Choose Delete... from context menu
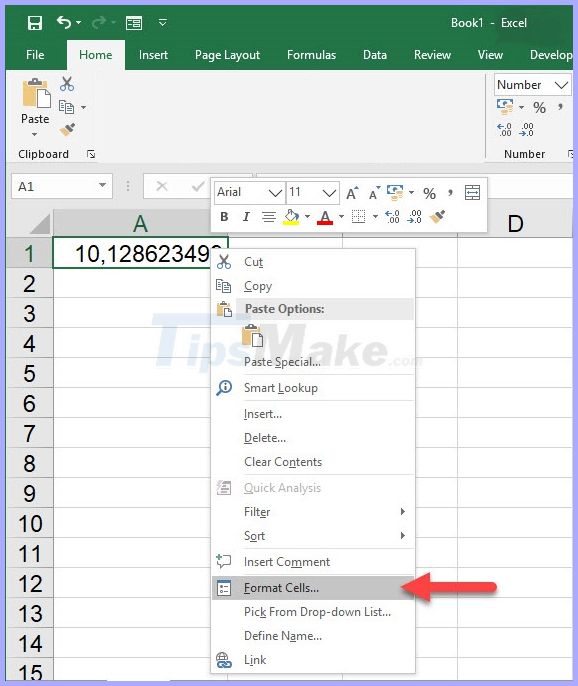The width and height of the screenshot is (578, 686). [x=312, y=438]
